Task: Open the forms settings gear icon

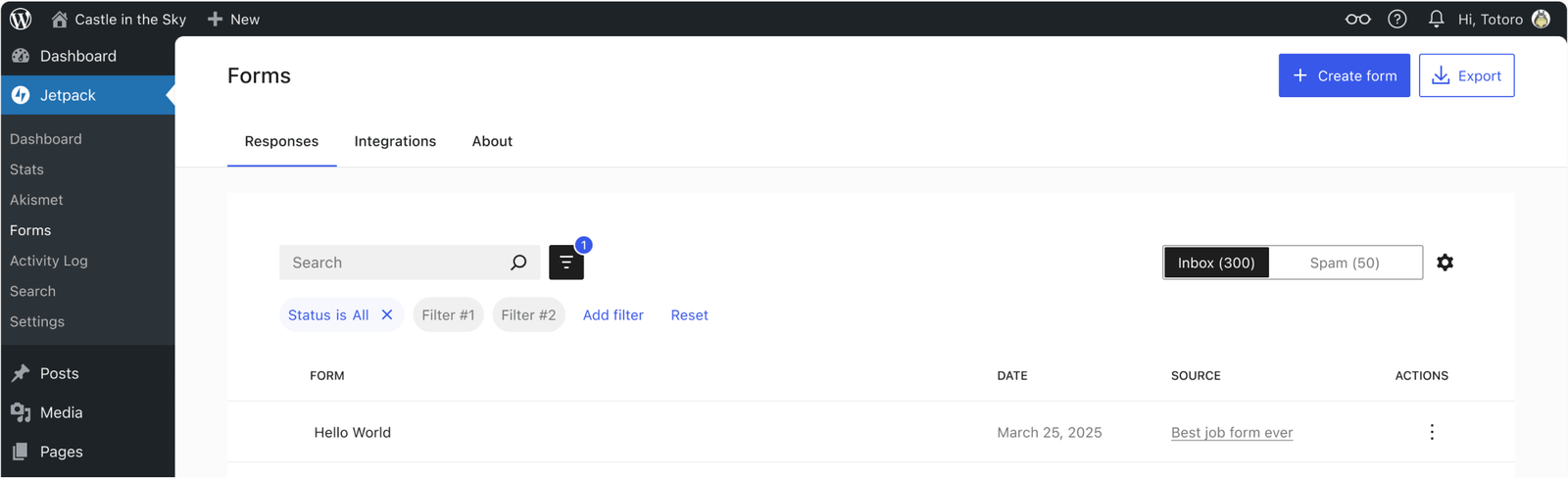Action: point(1445,263)
